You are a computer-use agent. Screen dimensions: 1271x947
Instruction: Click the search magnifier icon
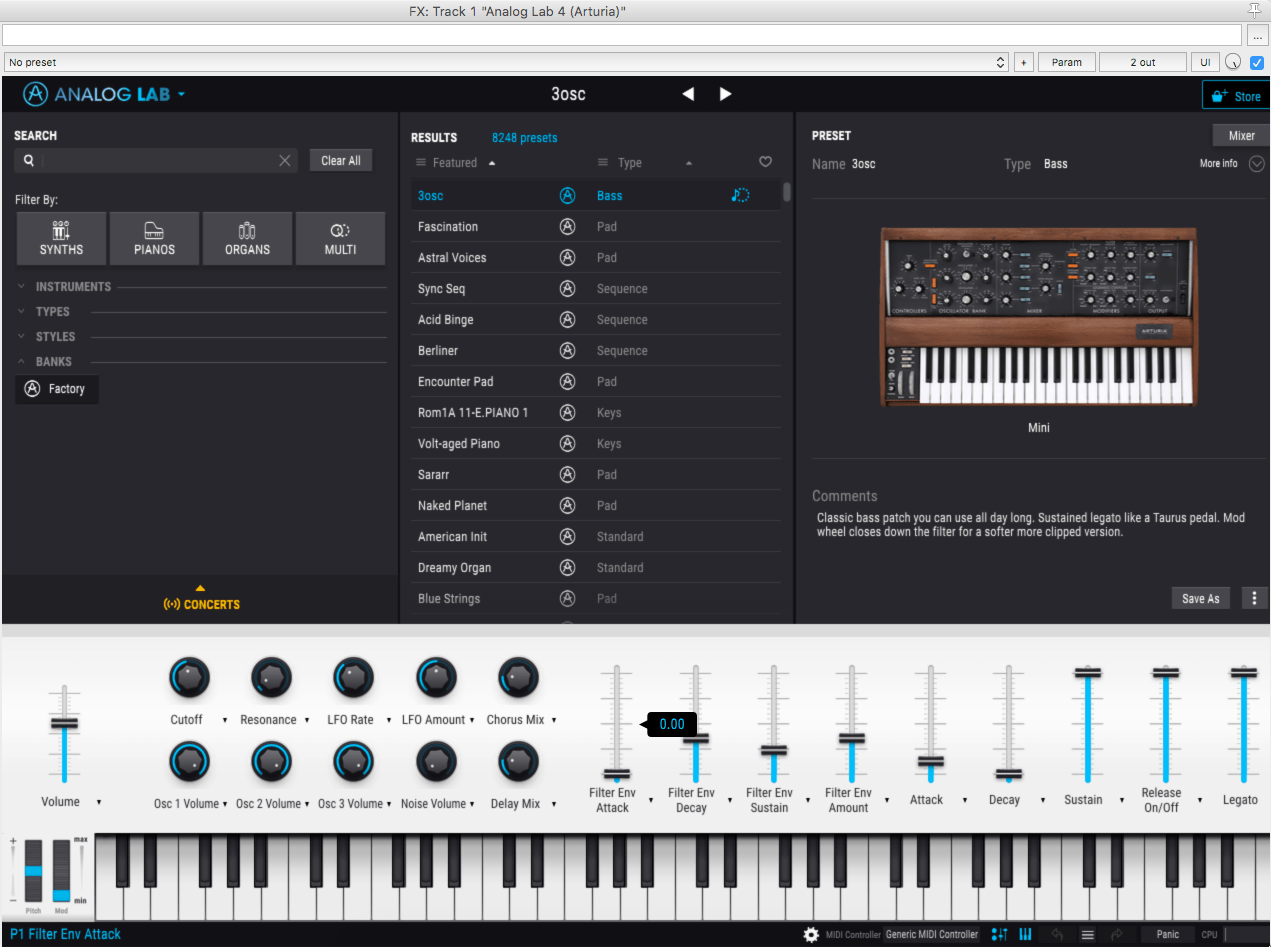pos(29,160)
